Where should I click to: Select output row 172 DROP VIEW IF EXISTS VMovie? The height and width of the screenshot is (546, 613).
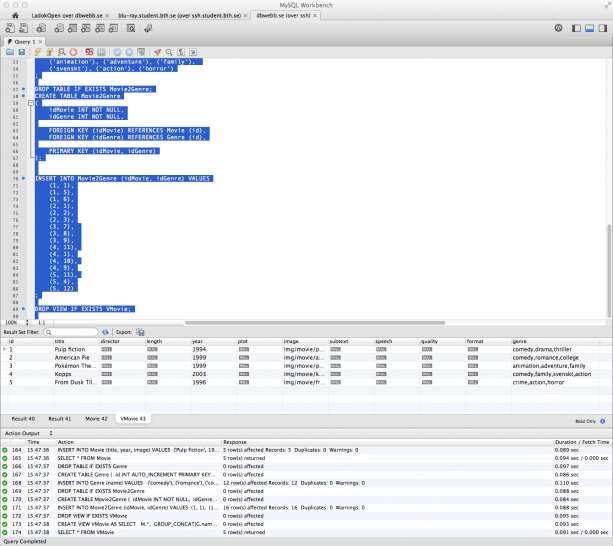tap(306, 516)
